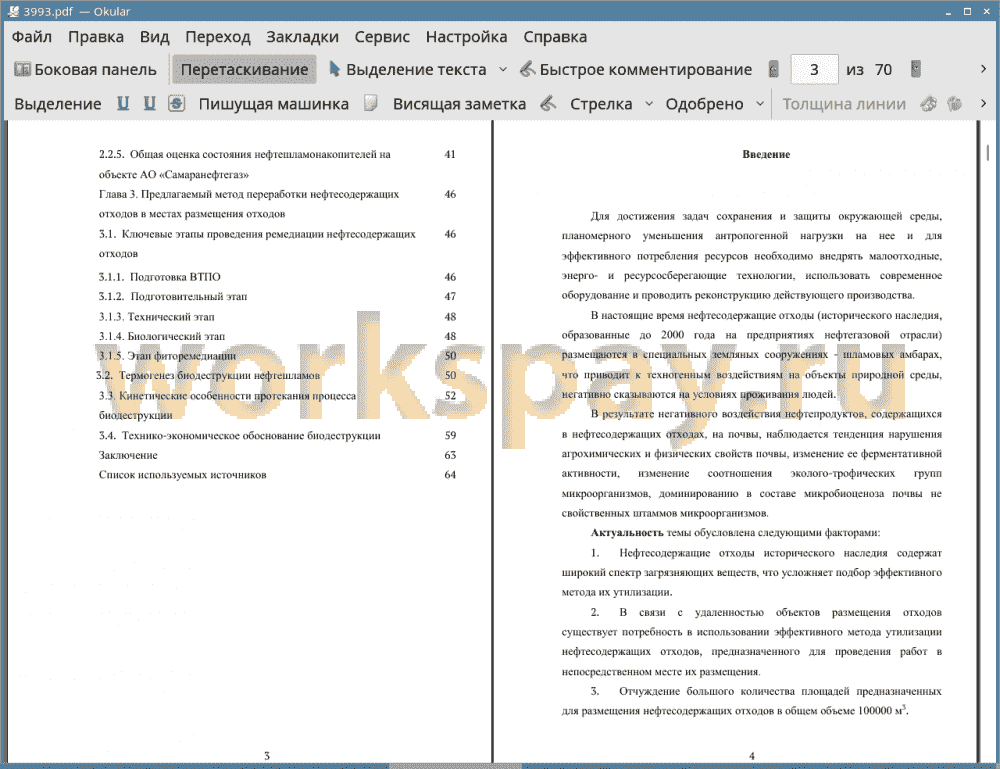Screen dimensions: 1000x769
Task: Expand the Одобрено stamp dropdown arrow
Action: tap(760, 103)
